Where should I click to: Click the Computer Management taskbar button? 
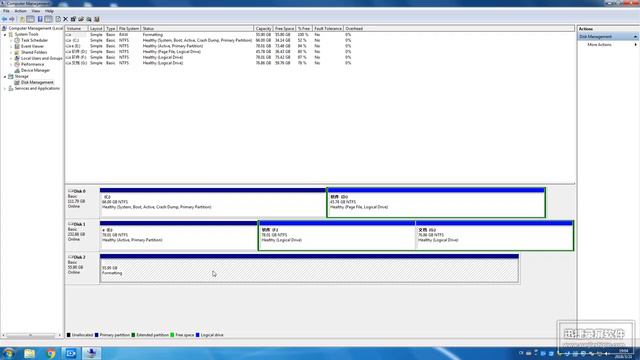91,353
